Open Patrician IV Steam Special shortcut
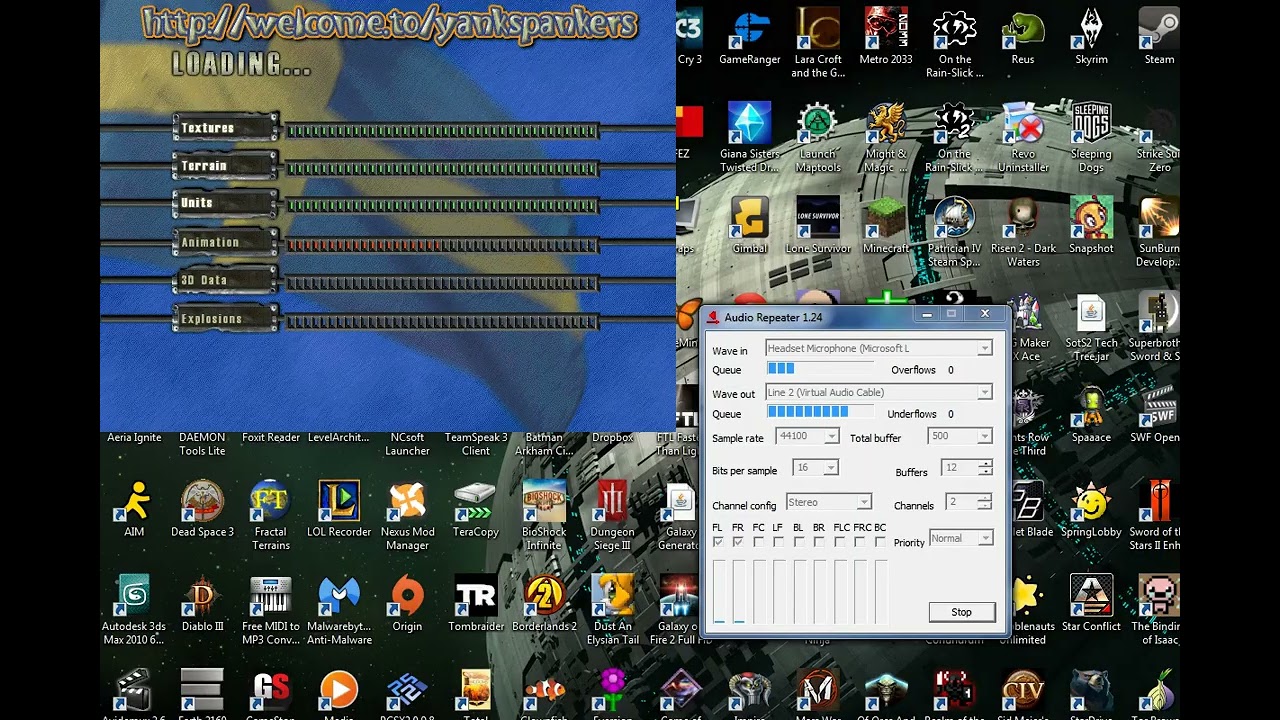 955,233
